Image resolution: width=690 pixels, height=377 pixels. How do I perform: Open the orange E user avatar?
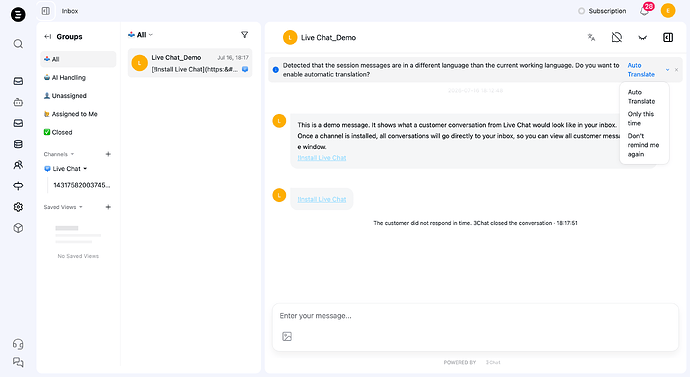[668, 11]
